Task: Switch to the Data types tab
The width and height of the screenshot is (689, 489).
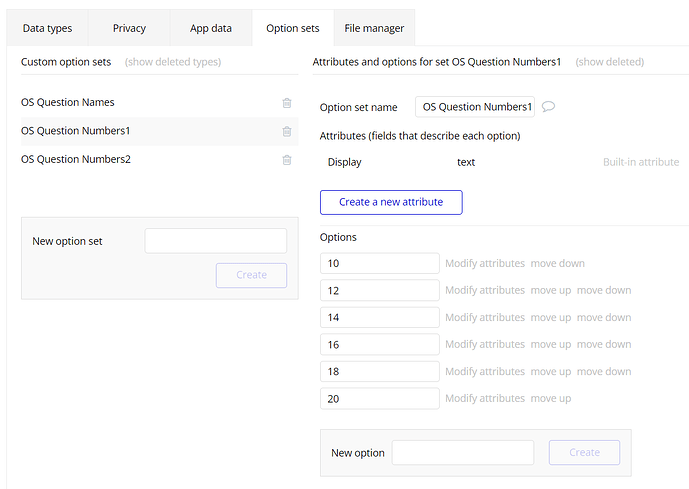Action: pos(48,28)
